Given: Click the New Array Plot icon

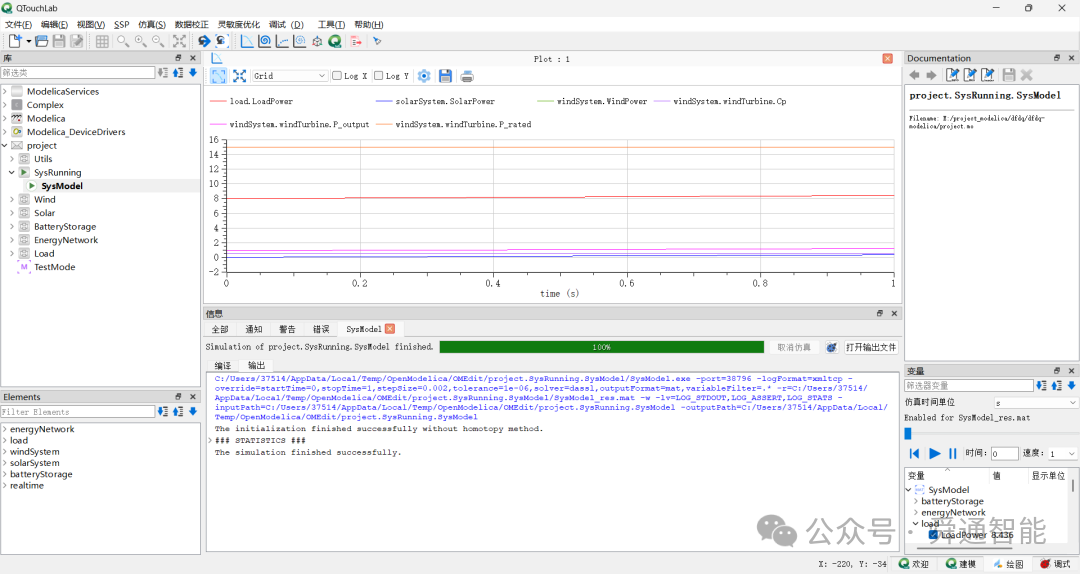Looking at the screenshot, I should coord(282,41).
